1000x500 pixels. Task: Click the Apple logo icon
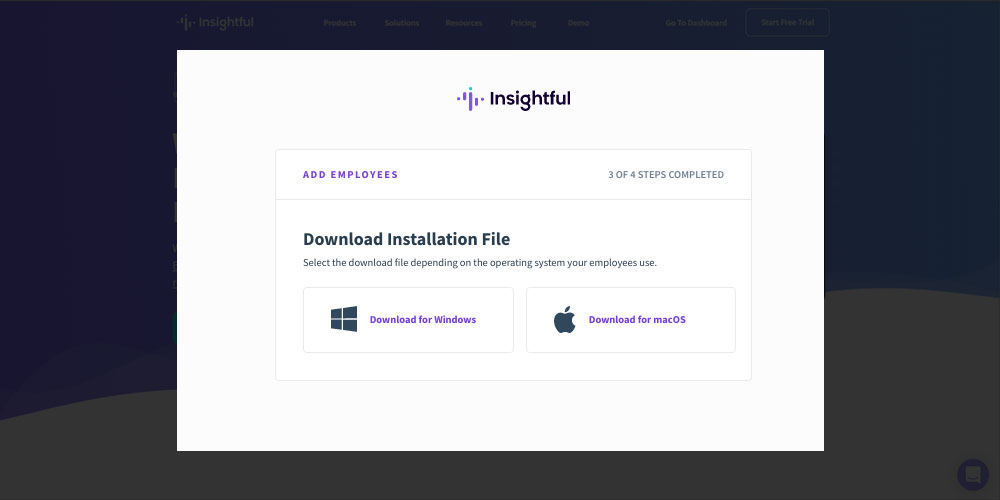(x=564, y=320)
